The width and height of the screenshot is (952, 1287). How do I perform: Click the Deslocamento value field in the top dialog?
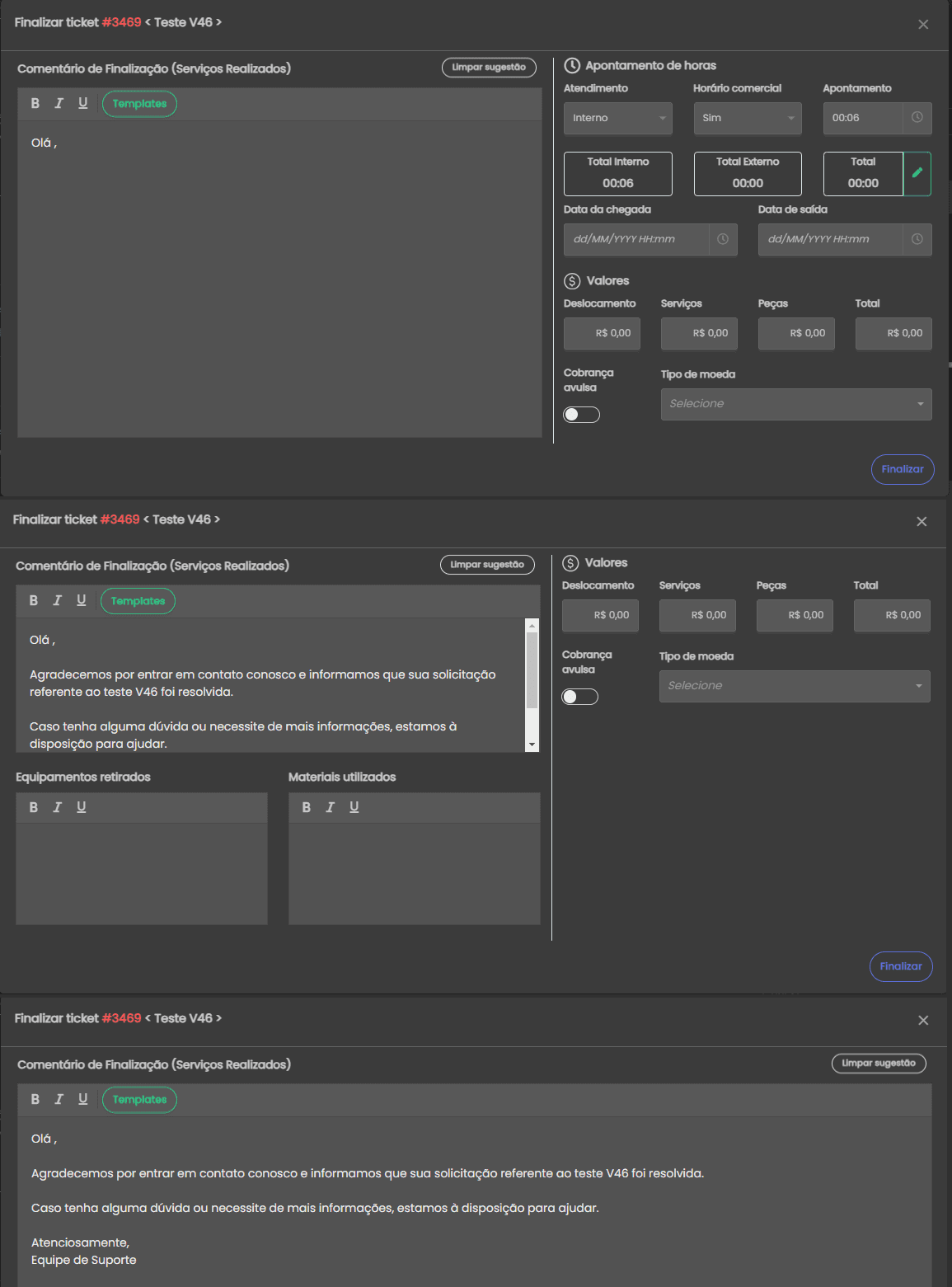click(602, 333)
